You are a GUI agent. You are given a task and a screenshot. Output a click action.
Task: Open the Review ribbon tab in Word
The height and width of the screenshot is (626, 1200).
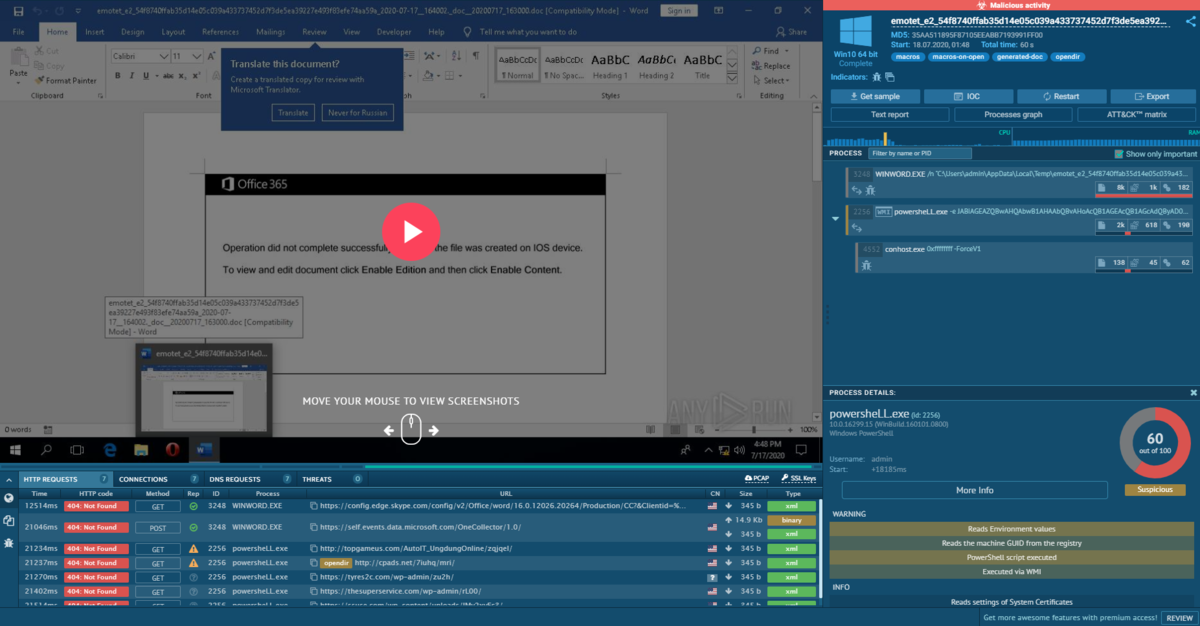coord(314,32)
